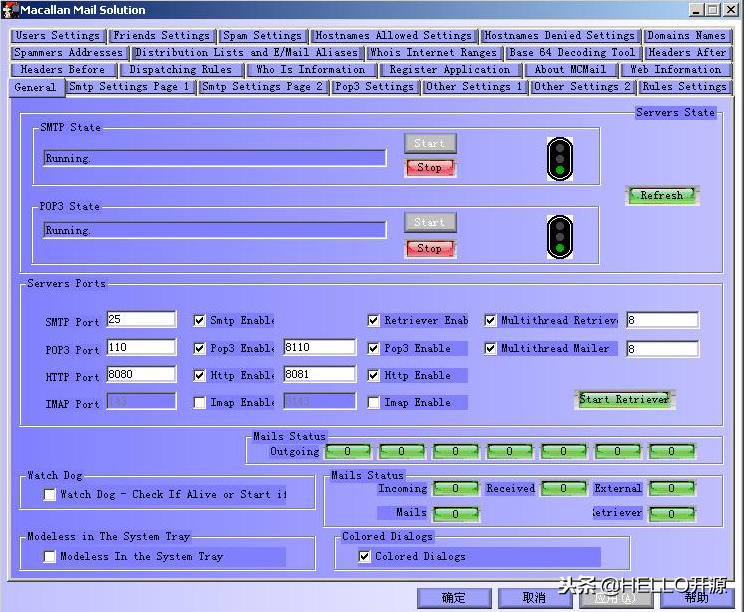Open the Friends Settings tab
This screenshot has width=744, height=612.
[x=161, y=36]
